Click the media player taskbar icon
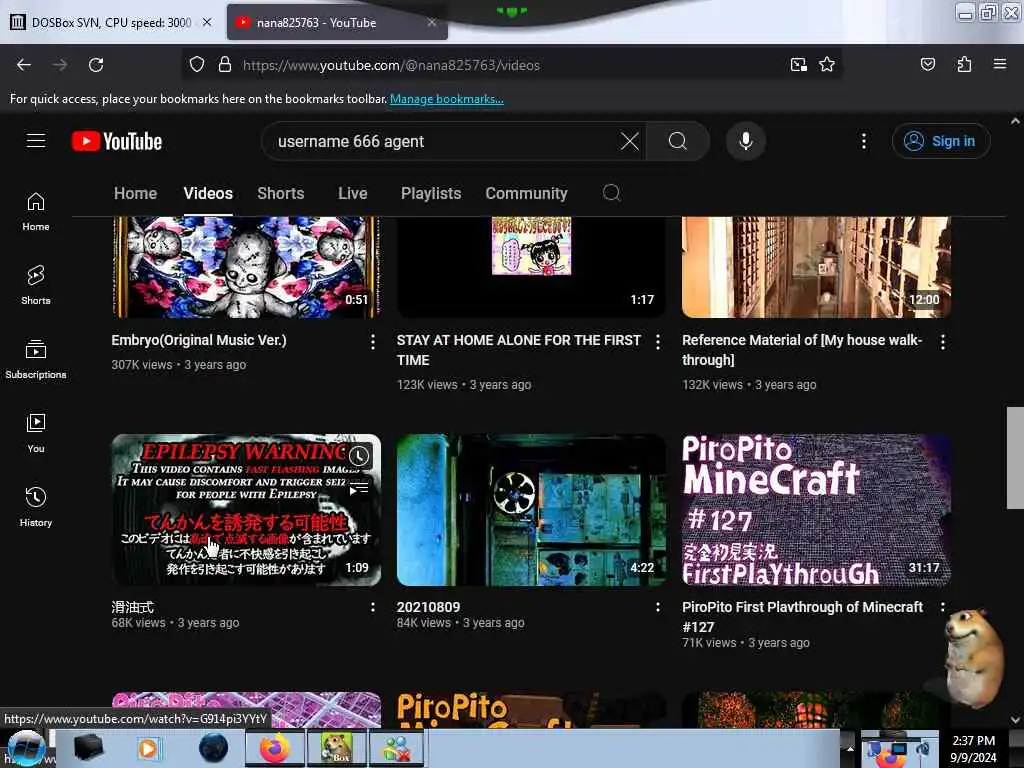The height and width of the screenshot is (768, 1024). tap(148, 748)
